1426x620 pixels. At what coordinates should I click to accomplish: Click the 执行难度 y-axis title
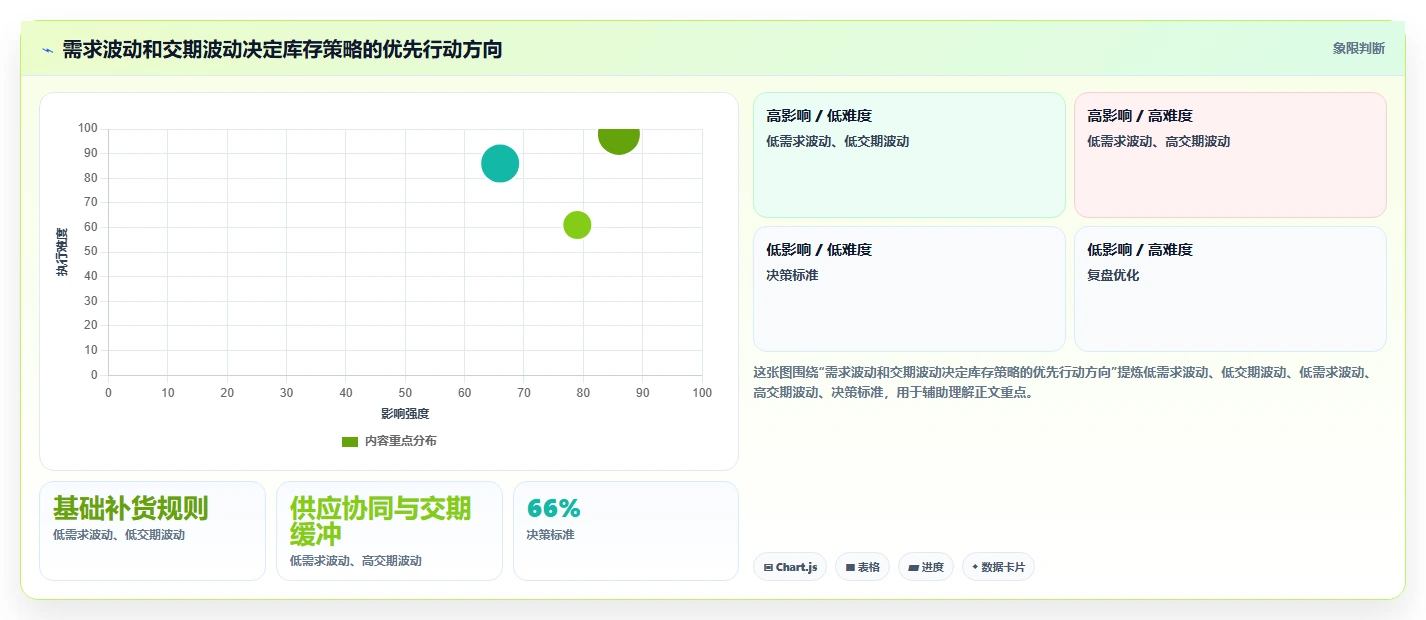[x=62, y=252]
